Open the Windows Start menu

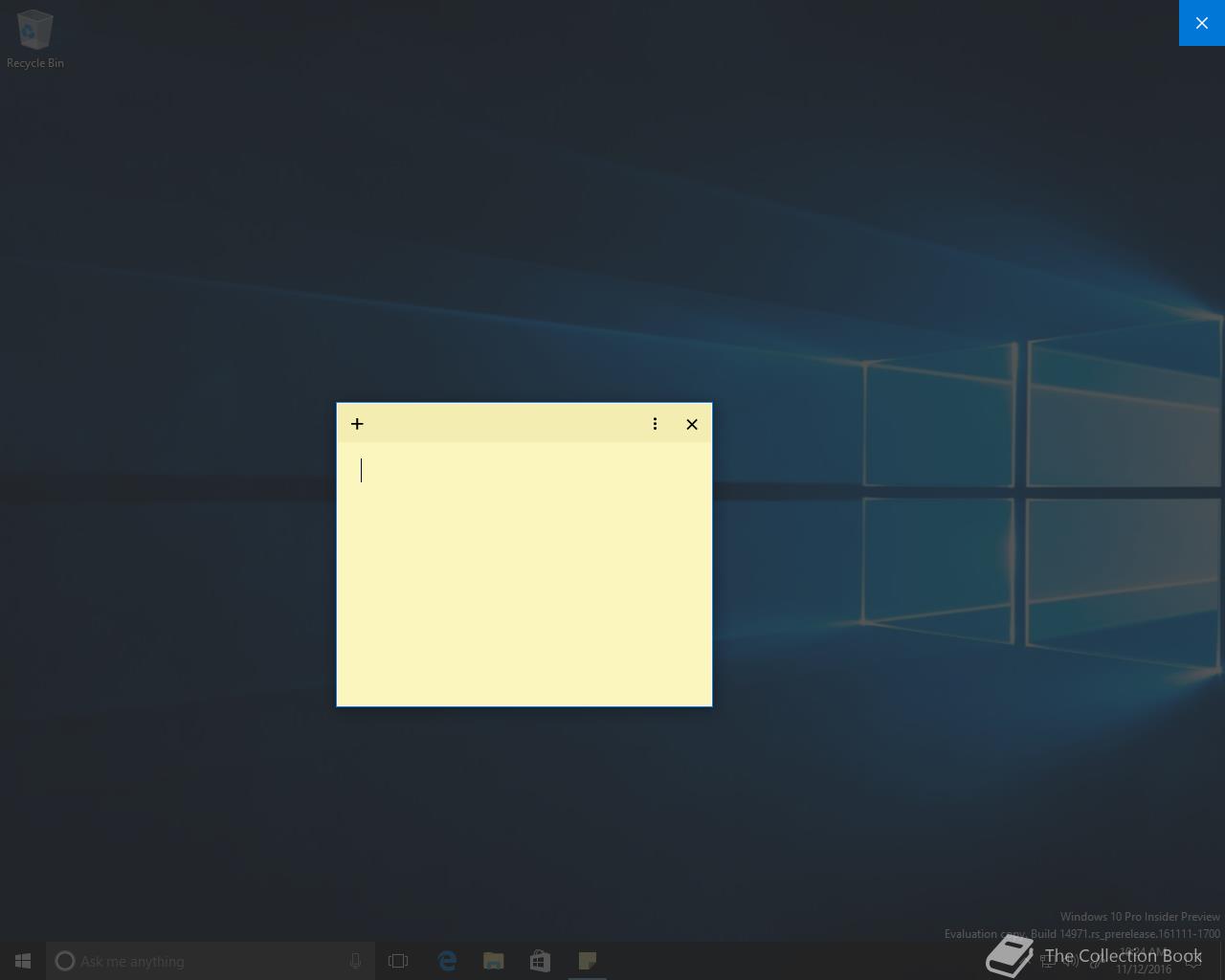pyautogui.click(x=23, y=961)
